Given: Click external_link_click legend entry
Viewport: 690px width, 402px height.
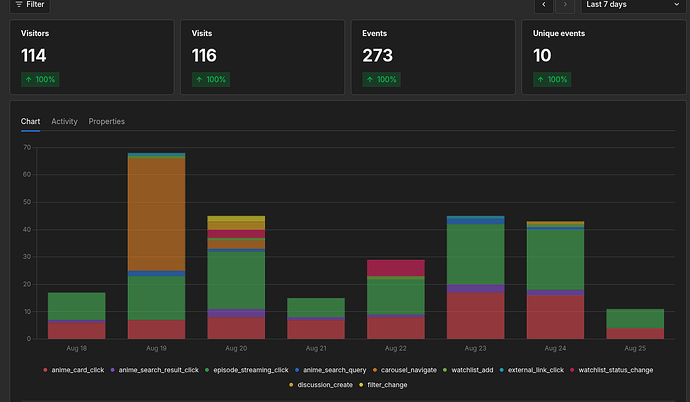Looking at the screenshot, I should (x=532, y=370).
